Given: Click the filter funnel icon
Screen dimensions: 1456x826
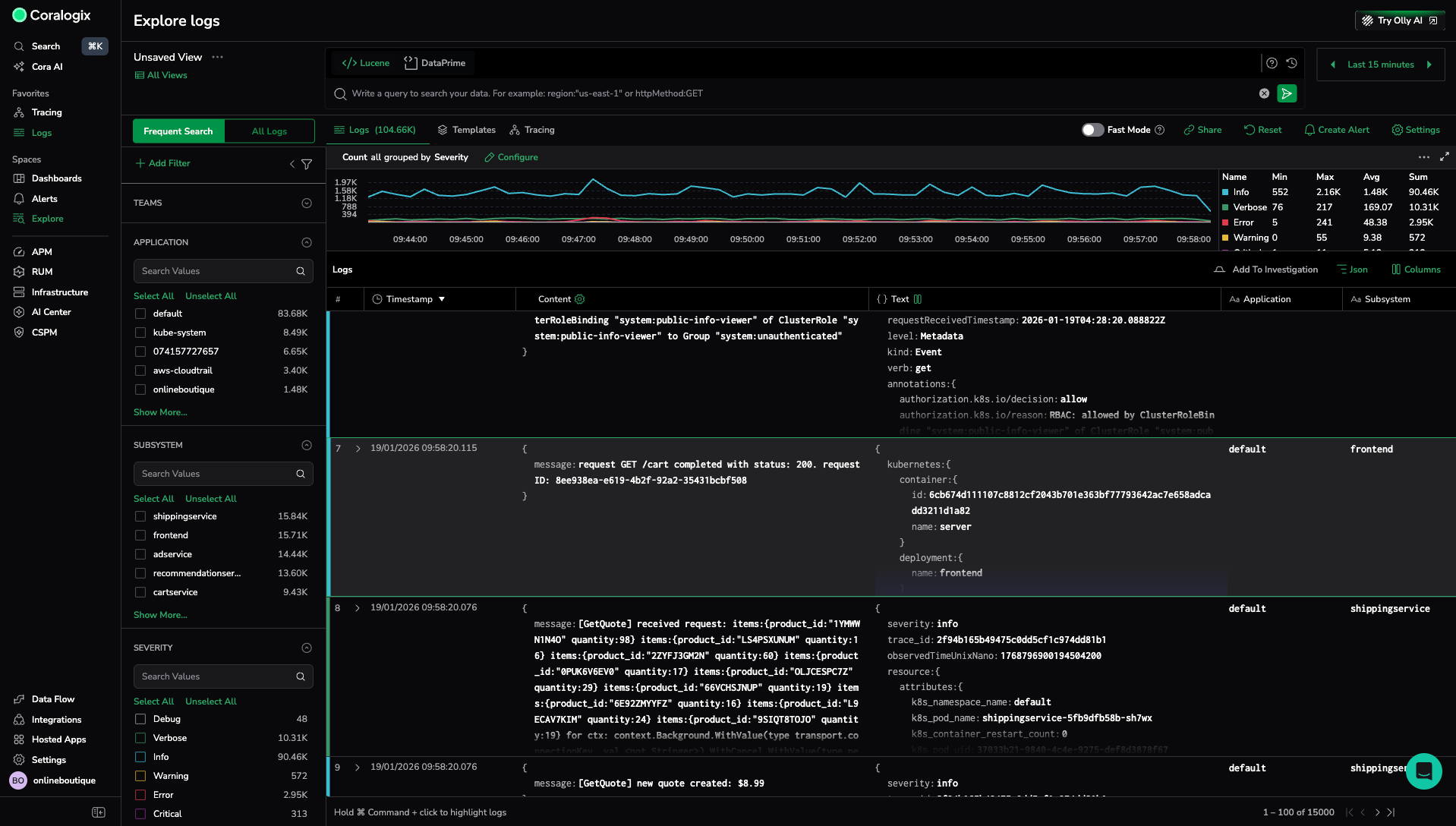Looking at the screenshot, I should point(307,164).
